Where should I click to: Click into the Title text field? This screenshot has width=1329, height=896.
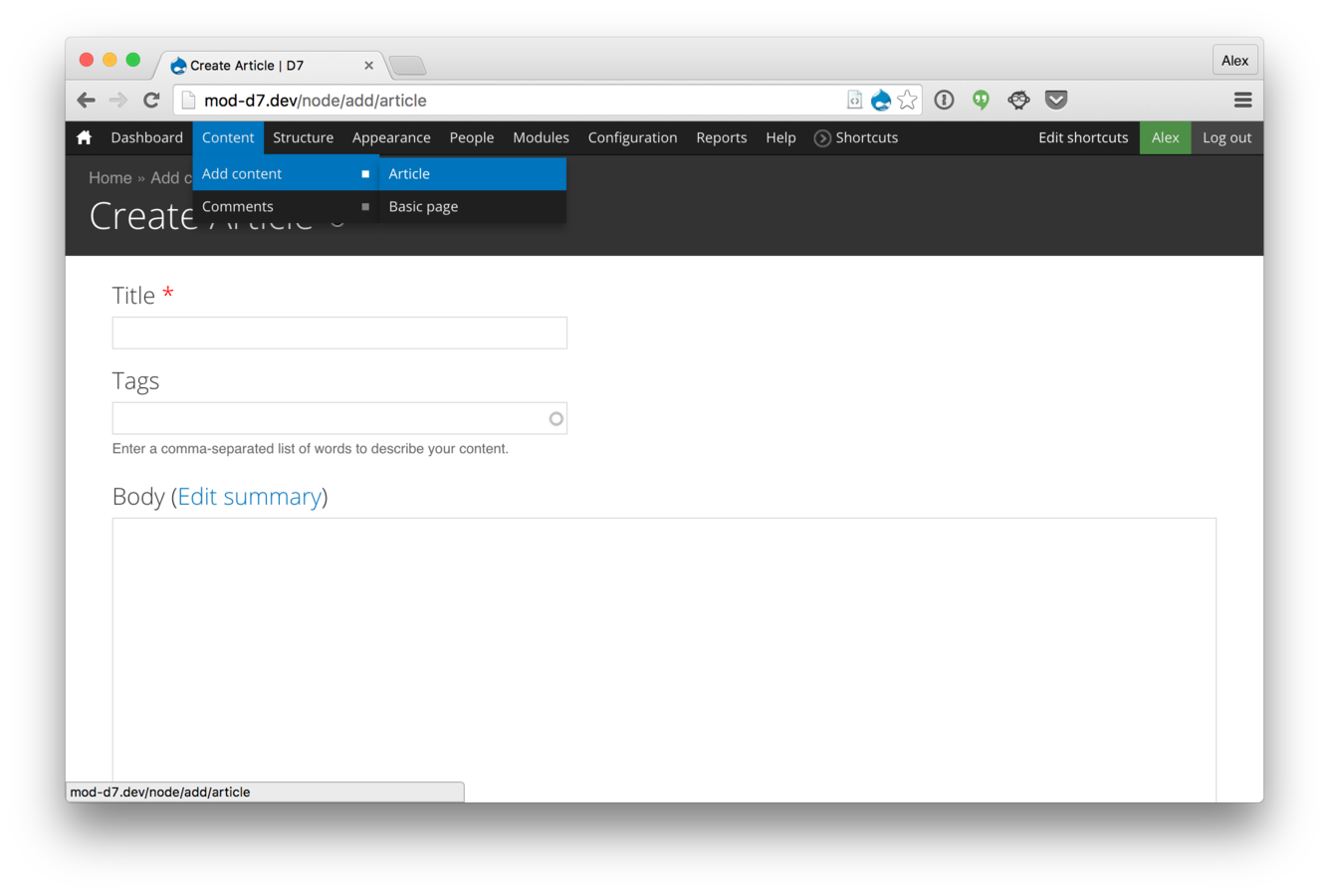coord(339,333)
